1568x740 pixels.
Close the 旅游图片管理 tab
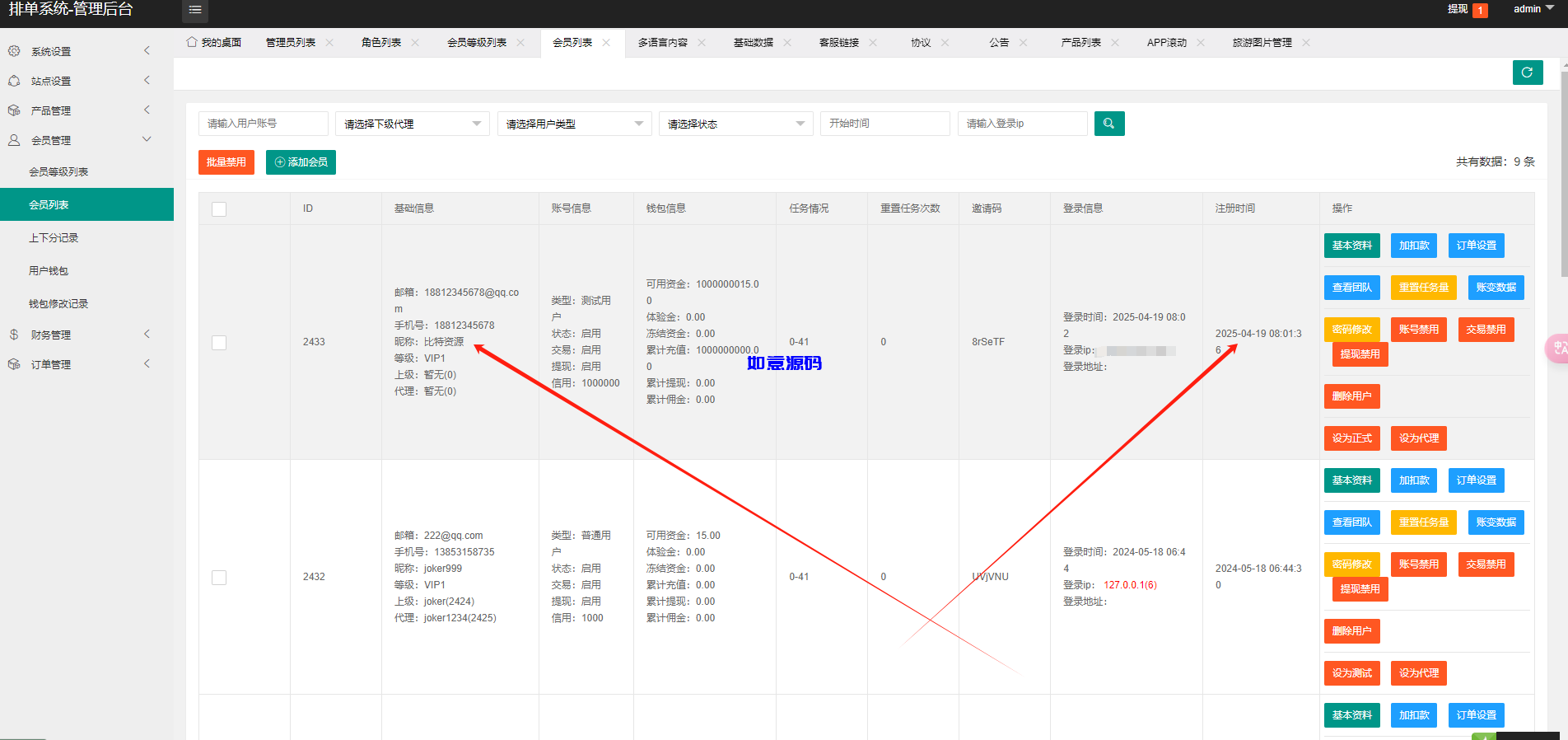1306,43
